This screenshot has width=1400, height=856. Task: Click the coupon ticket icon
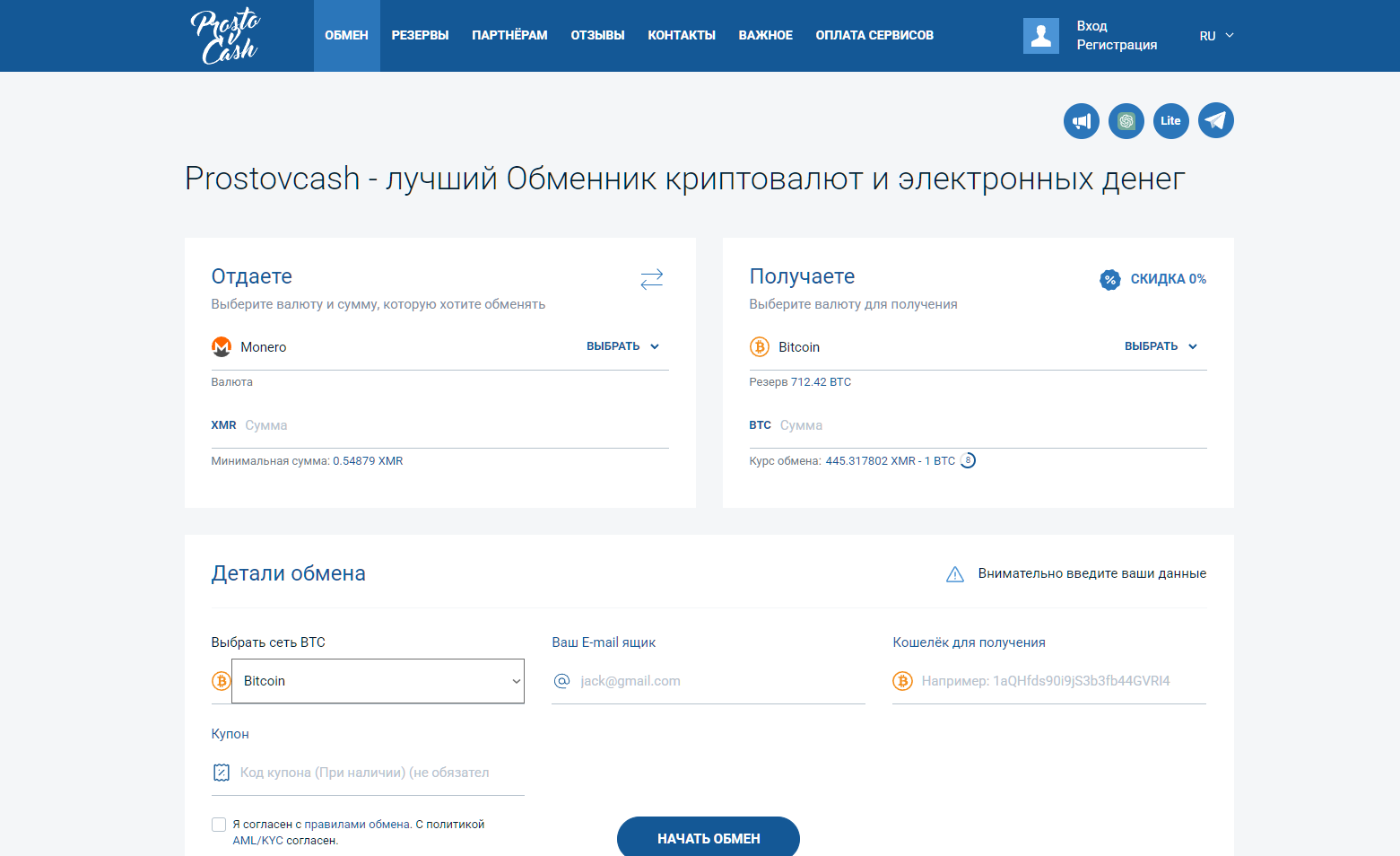[222, 772]
